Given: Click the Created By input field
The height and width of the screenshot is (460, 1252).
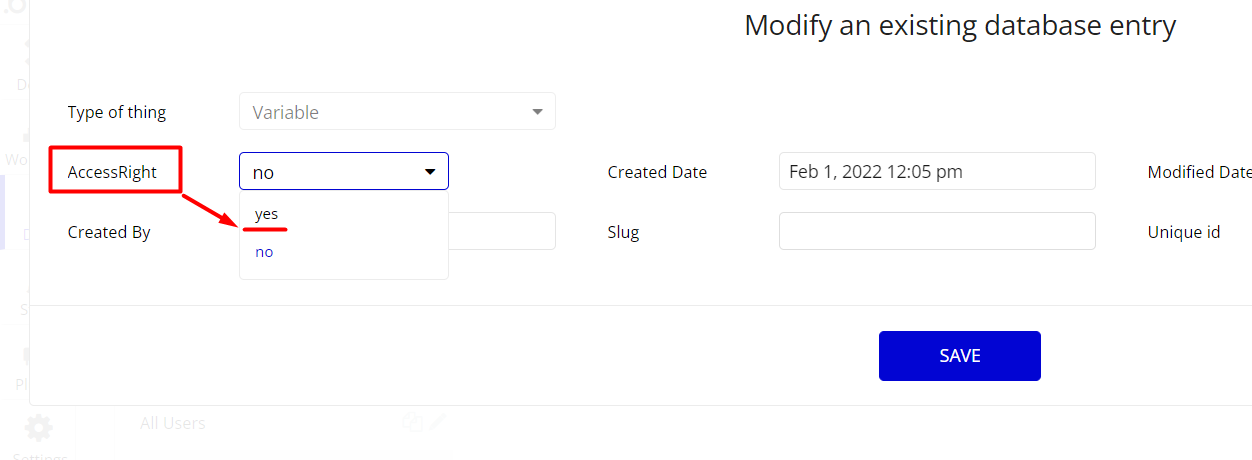Looking at the screenshot, I should tap(502, 231).
